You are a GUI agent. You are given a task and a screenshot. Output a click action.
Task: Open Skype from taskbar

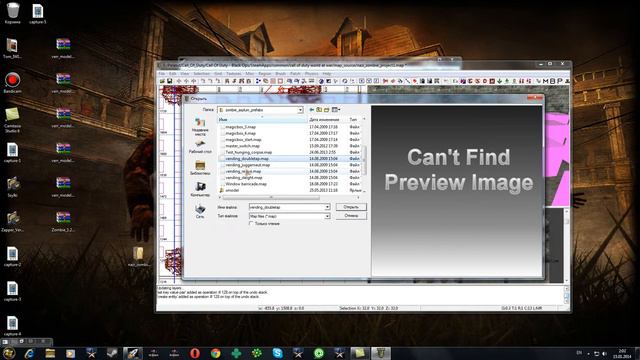(278, 353)
